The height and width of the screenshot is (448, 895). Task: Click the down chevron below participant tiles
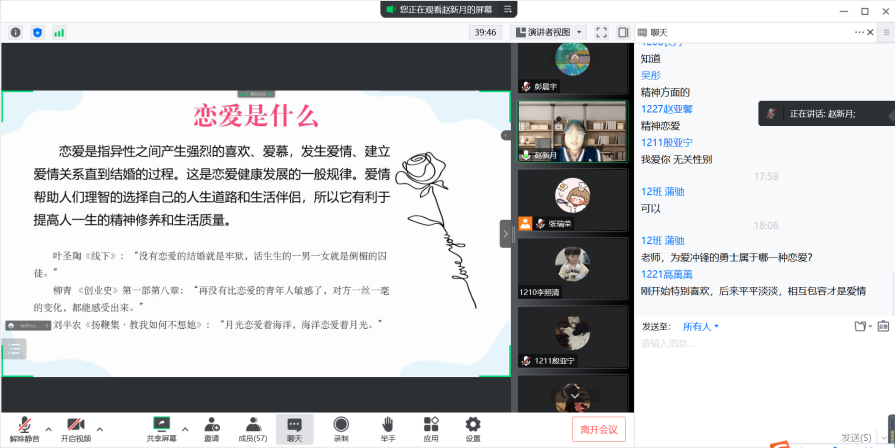coord(575,395)
